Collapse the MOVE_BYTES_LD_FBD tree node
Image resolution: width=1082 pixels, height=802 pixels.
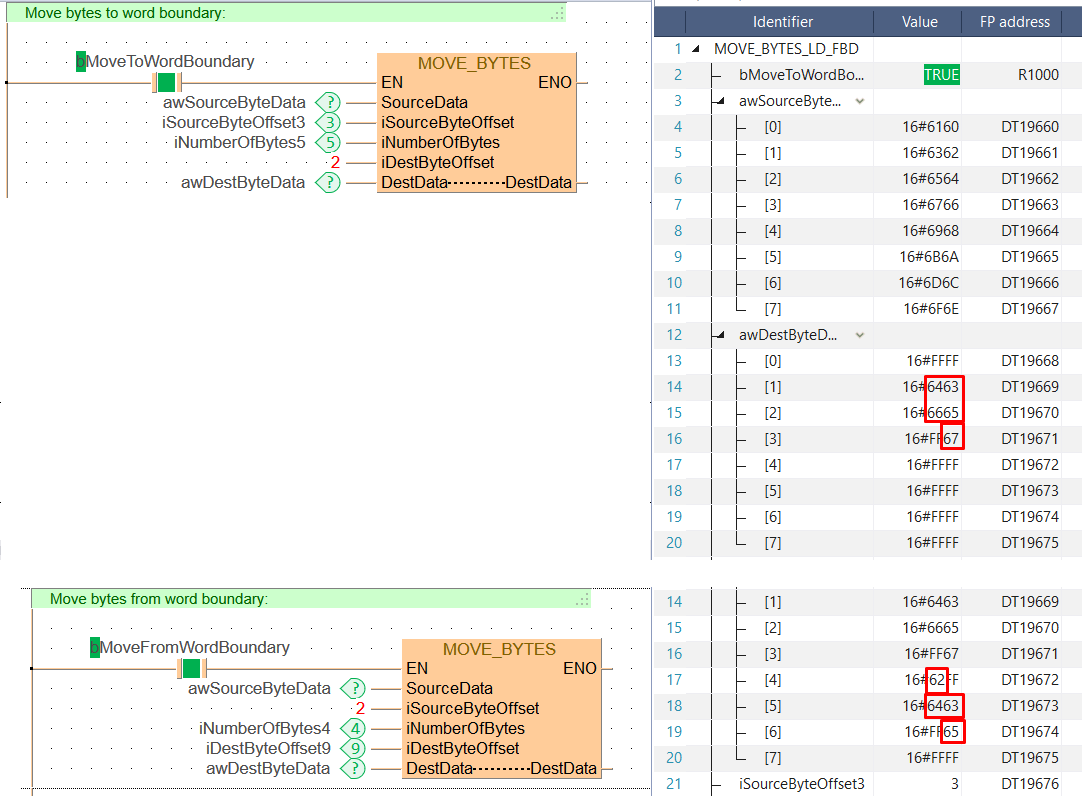695,49
